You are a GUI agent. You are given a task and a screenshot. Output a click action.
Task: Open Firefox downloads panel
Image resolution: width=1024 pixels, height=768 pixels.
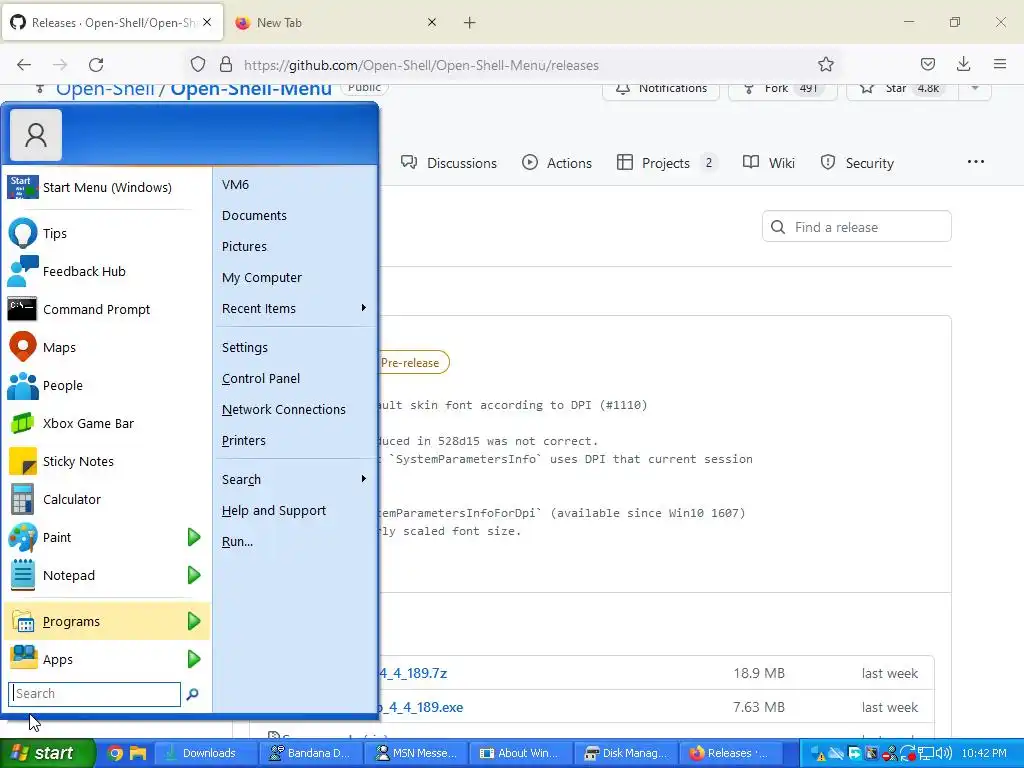(963, 64)
